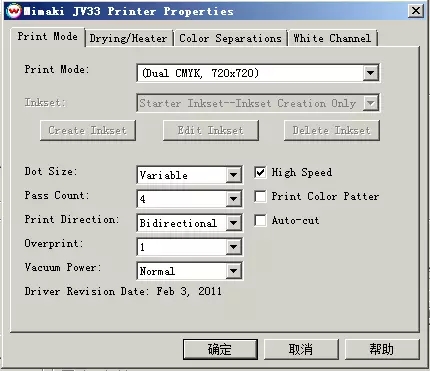Image resolution: width=430 pixels, height=371 pixels.
Task: Click the Inkset combo box
Action: tap(258, 103)
